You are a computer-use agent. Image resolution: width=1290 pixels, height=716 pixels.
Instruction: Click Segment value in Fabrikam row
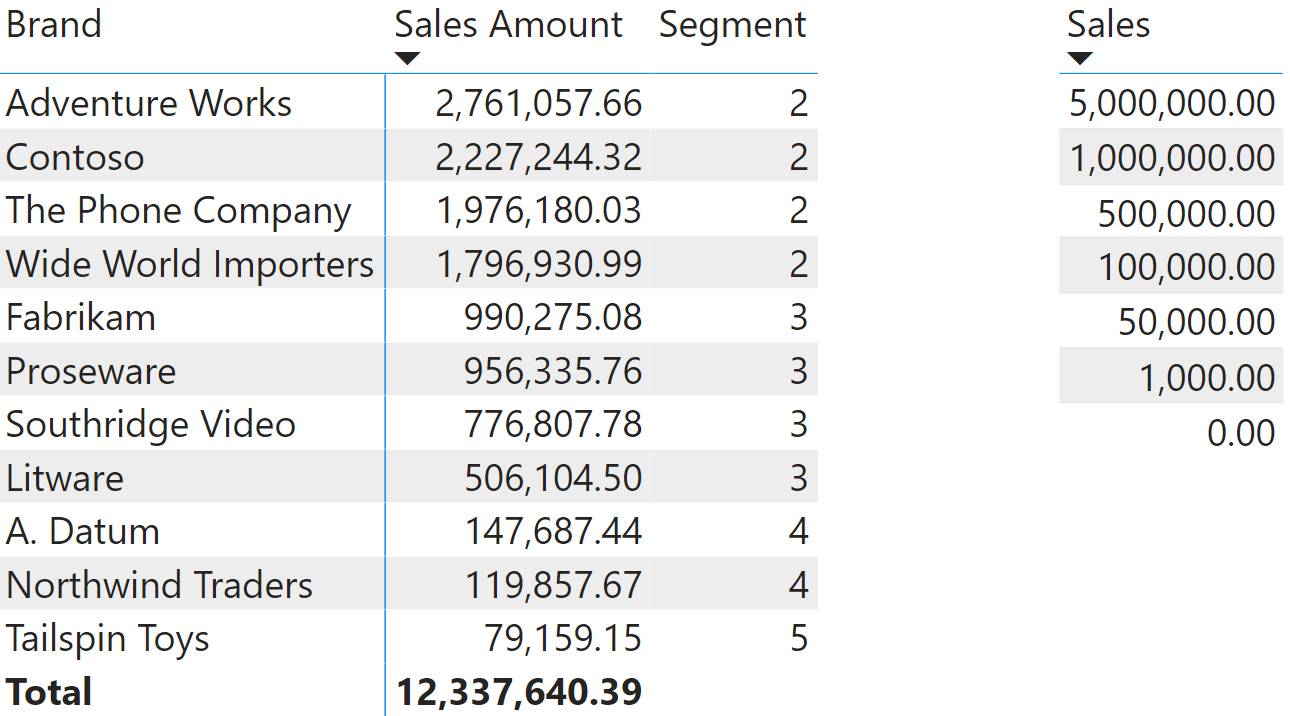[x=798, y=317]
